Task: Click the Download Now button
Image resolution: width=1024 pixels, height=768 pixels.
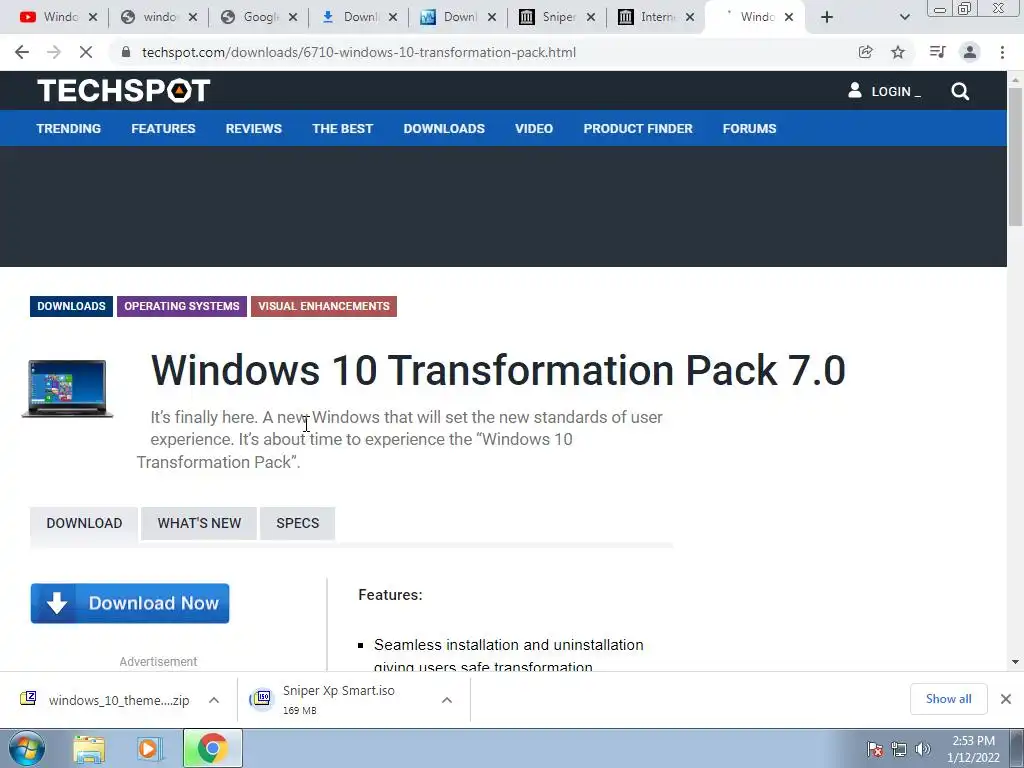Action: point(130,603)
